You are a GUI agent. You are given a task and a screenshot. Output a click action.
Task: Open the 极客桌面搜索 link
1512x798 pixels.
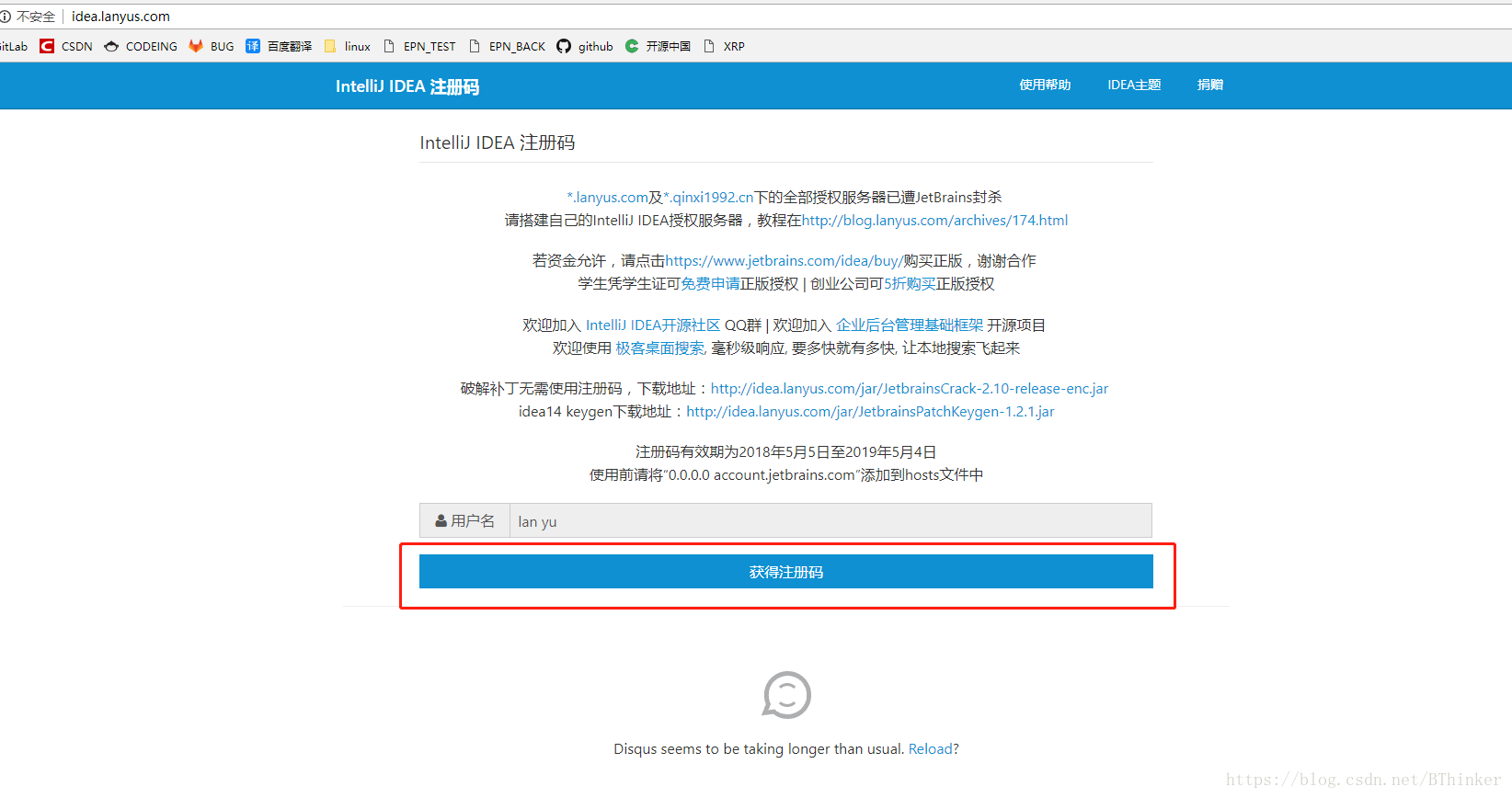tap(660, 348)
